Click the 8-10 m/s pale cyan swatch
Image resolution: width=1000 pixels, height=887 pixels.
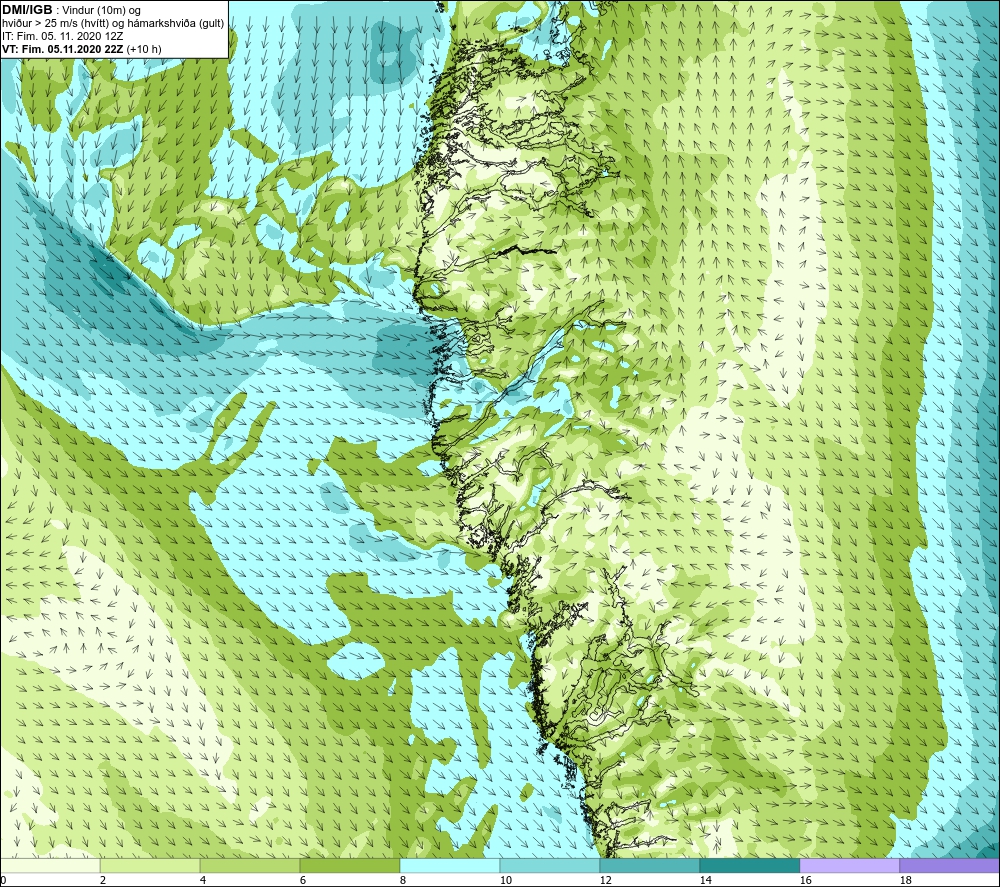coord(450,865)
